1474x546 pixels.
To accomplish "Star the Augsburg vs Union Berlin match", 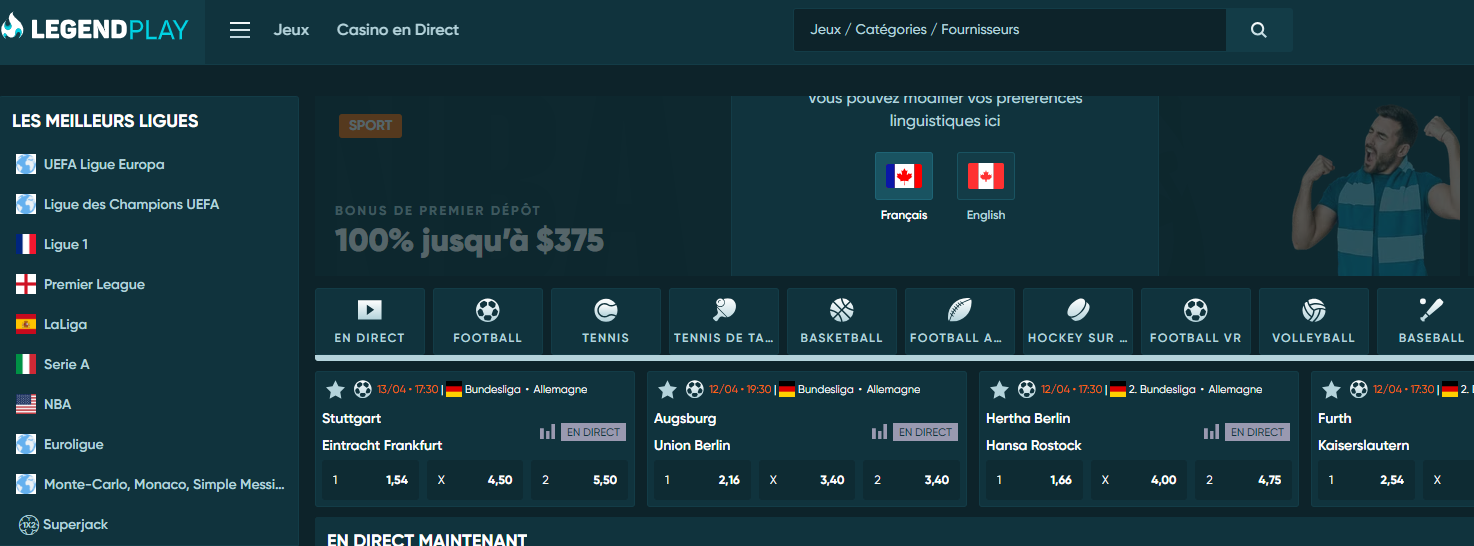I will click(667, 389).
